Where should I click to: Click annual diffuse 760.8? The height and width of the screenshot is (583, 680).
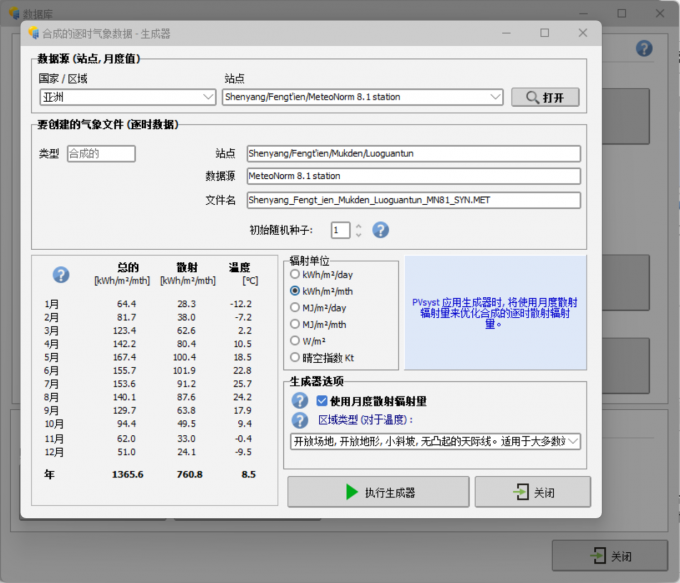190,475
